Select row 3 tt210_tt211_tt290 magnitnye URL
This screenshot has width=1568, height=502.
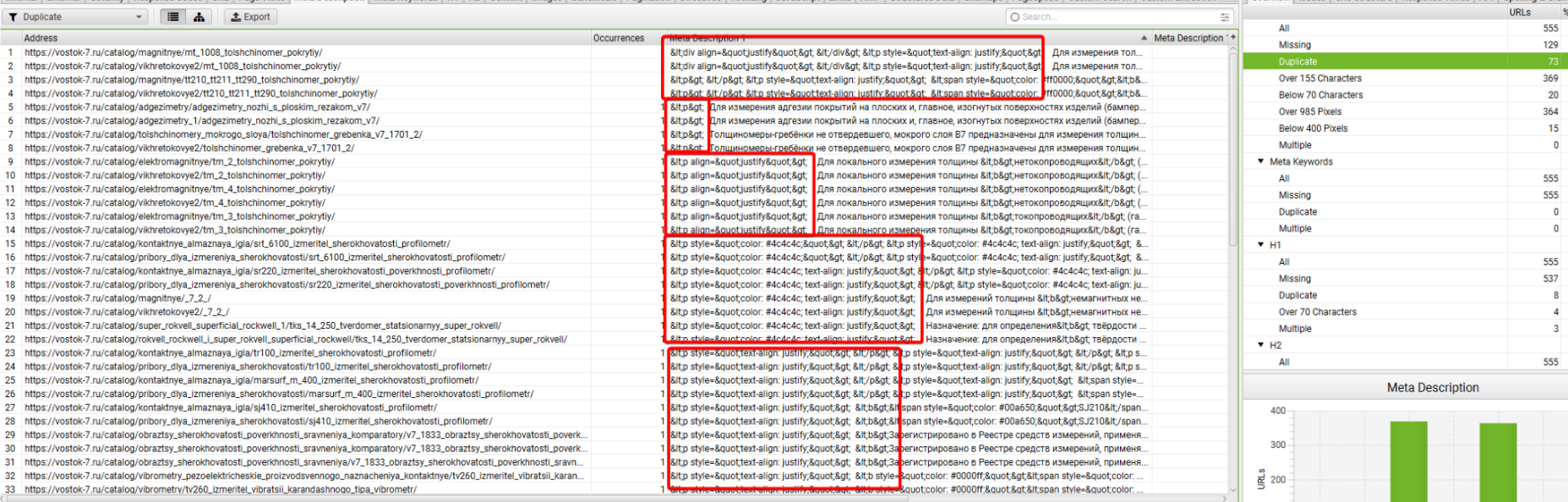192,79
